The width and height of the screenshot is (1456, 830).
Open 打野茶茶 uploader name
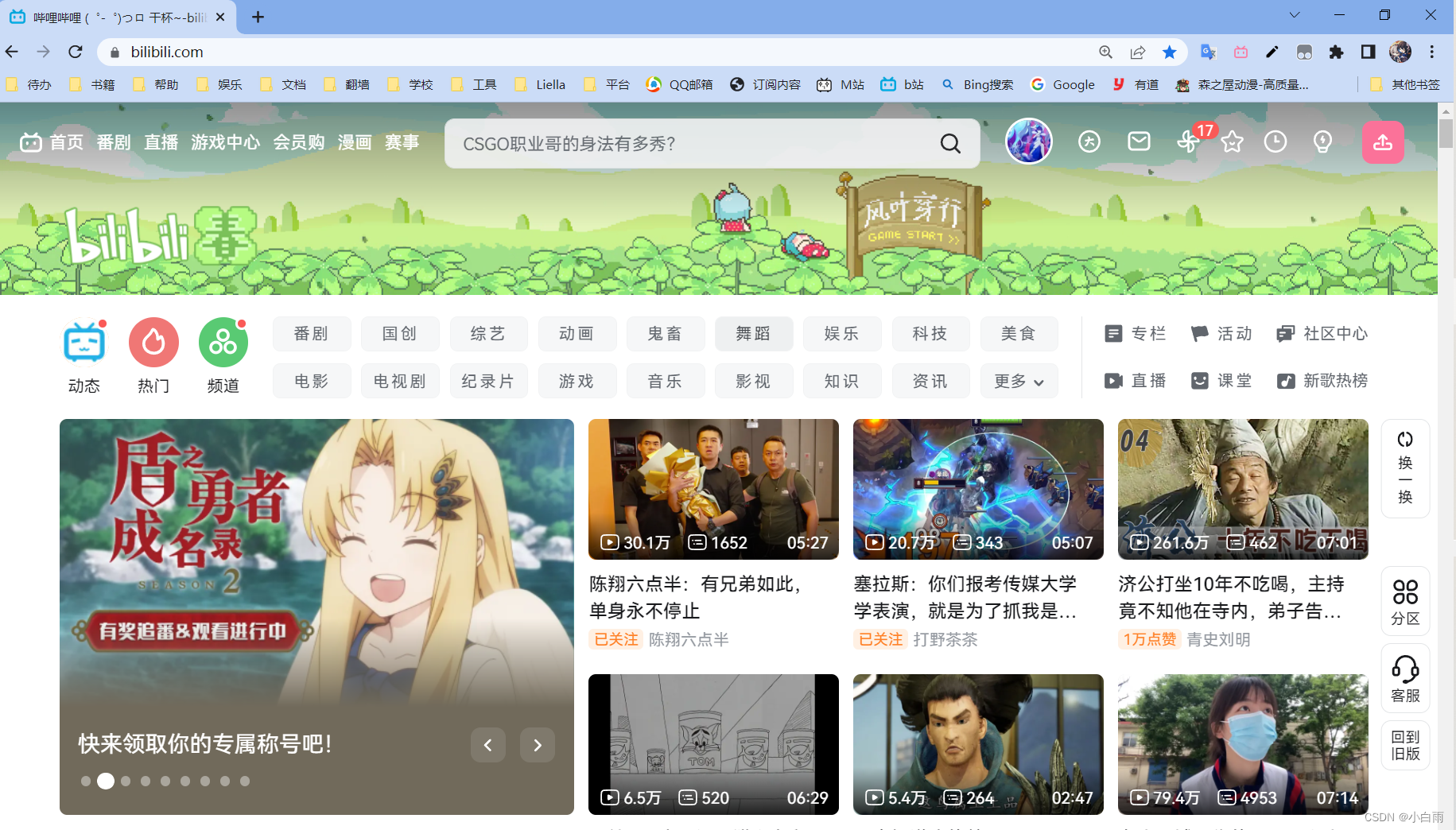[x=945, y=639]
